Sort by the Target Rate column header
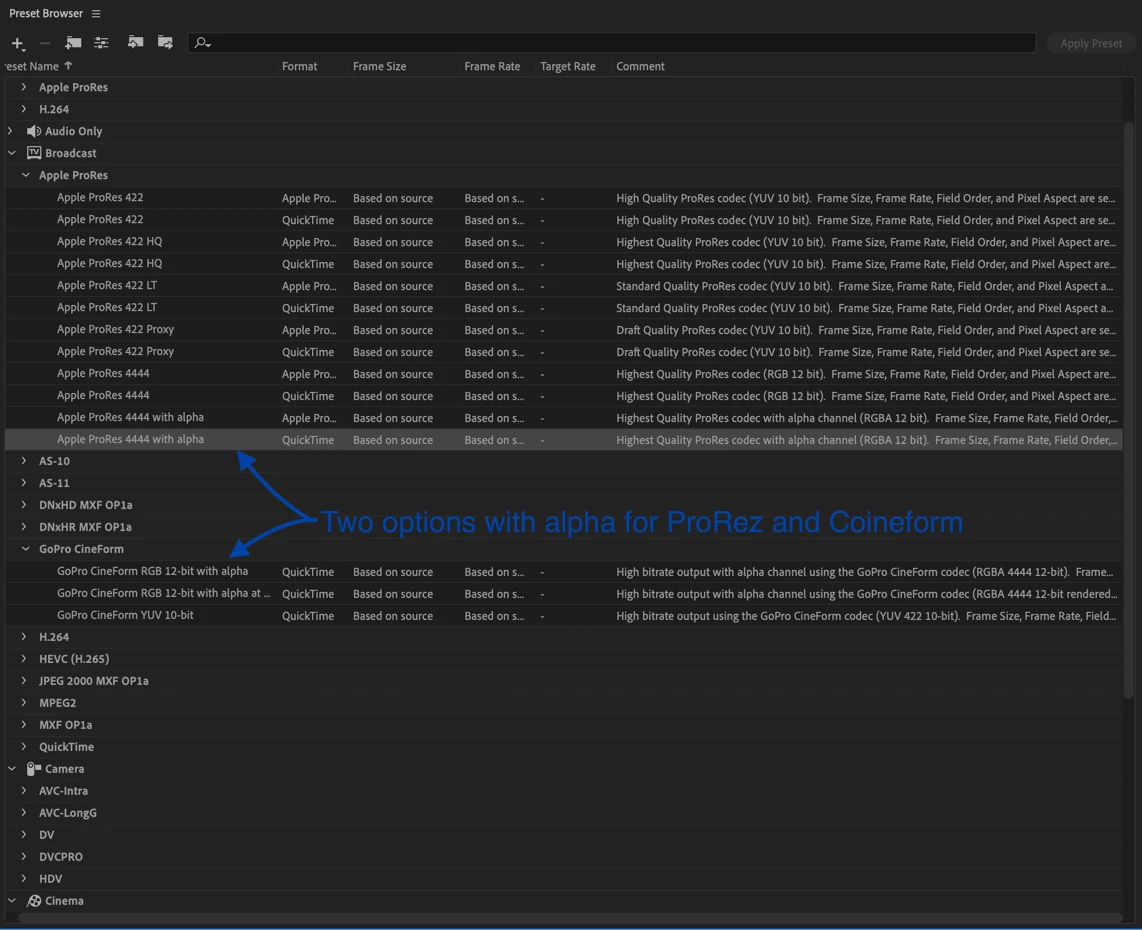The width and height of the screenshot is (1142, 930). tap(567, 66)
